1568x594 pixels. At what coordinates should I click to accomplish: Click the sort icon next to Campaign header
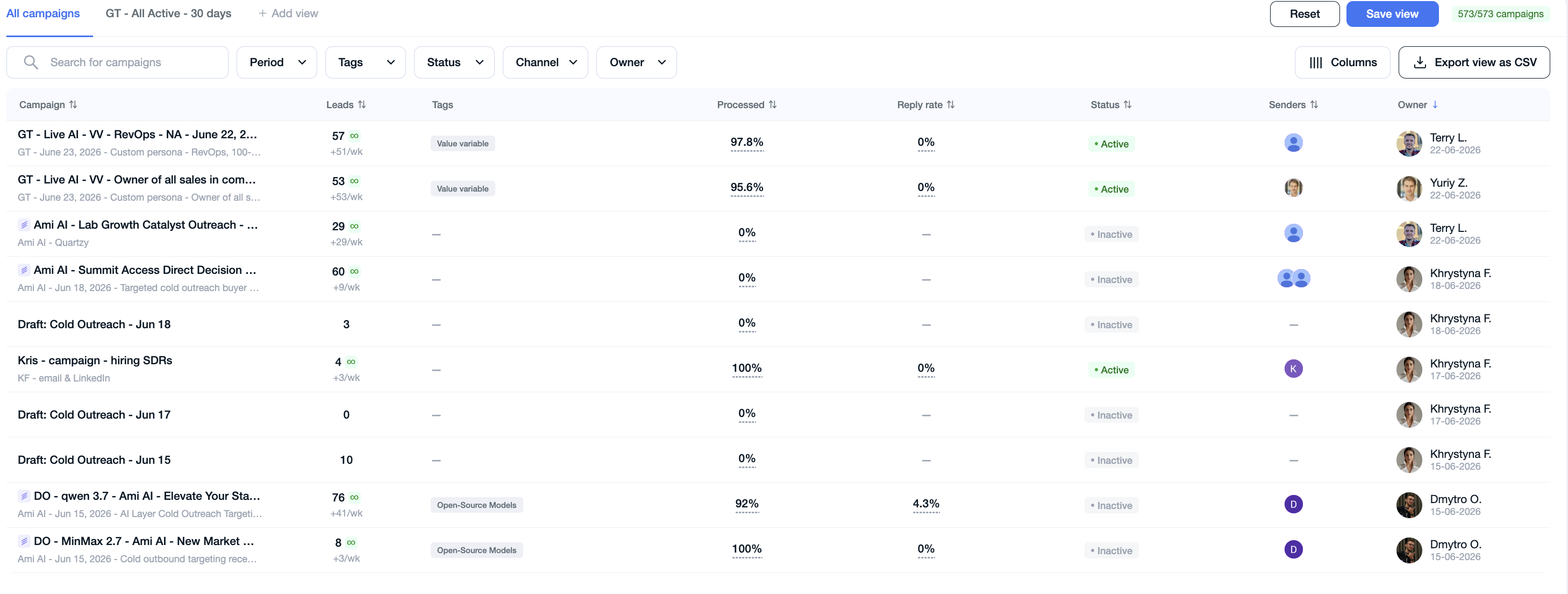(73, 105)
